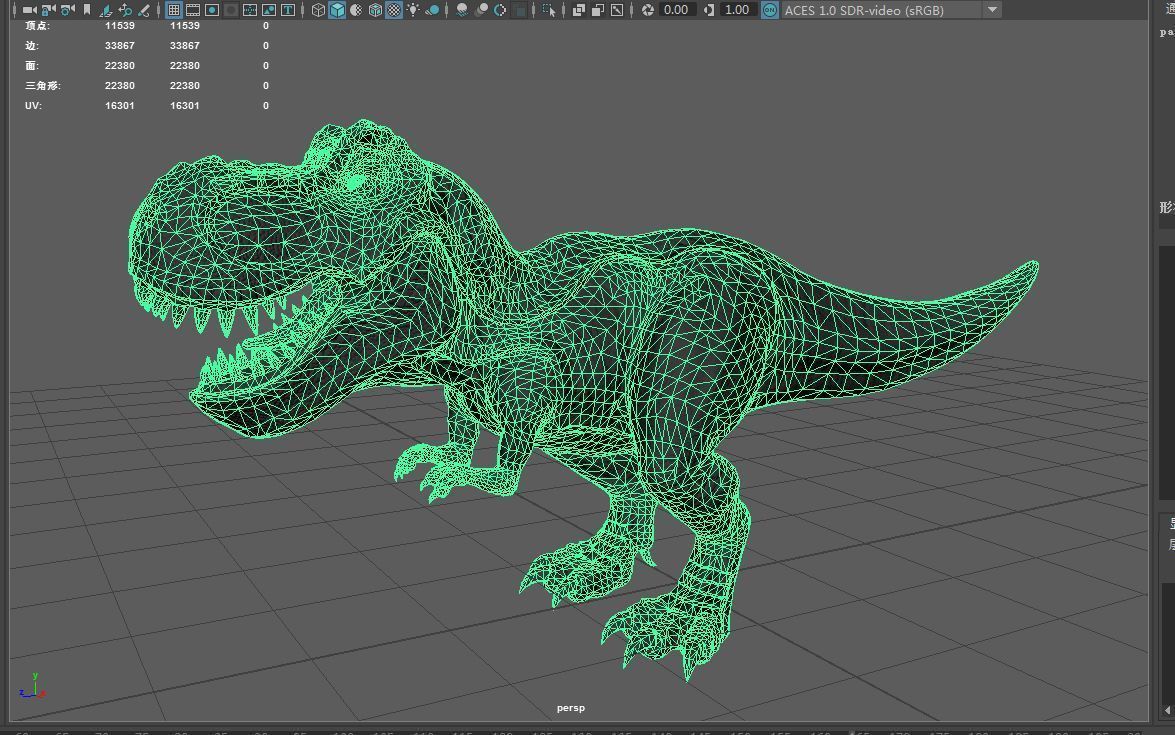Toggle the Resolution Gate overlay
This screenshot has height=735, width=1175.
pyautogui.click(x=212, y=10)
